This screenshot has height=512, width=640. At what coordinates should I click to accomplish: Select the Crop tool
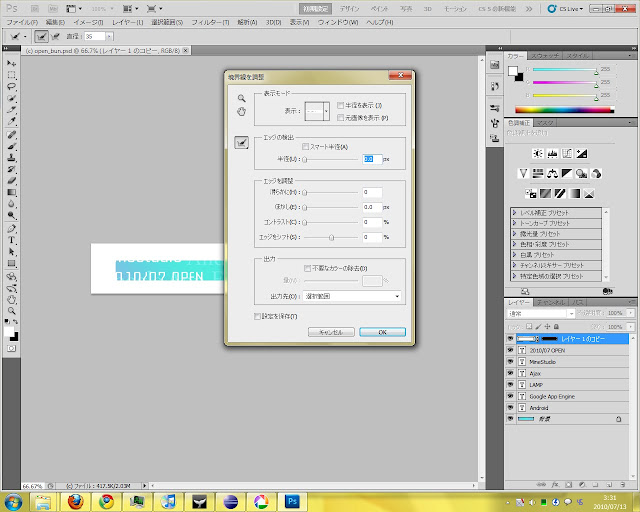[x=11, y=110]
